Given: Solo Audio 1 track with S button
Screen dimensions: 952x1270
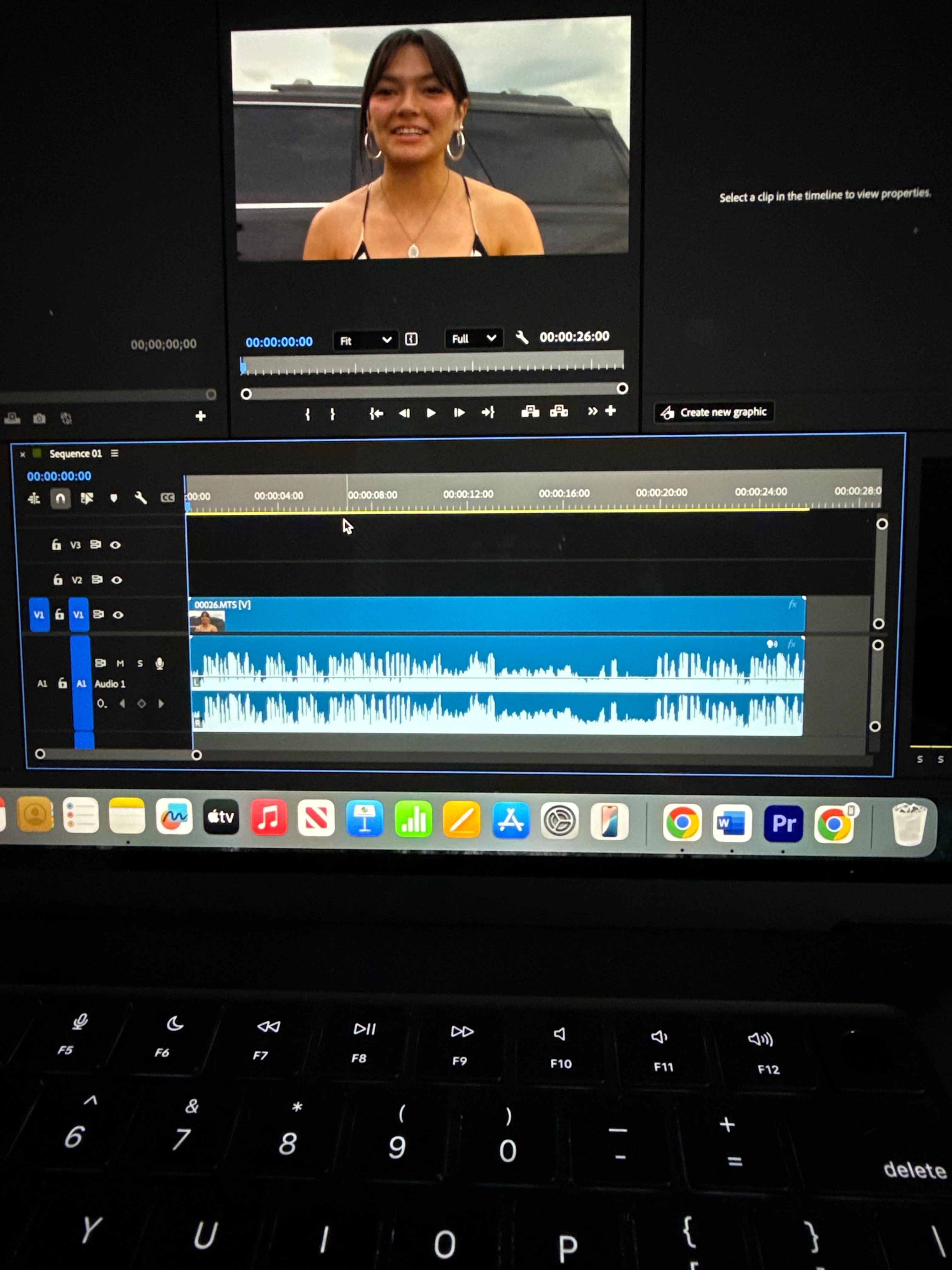Looking at the screenshot, I should tap(139, 664).
